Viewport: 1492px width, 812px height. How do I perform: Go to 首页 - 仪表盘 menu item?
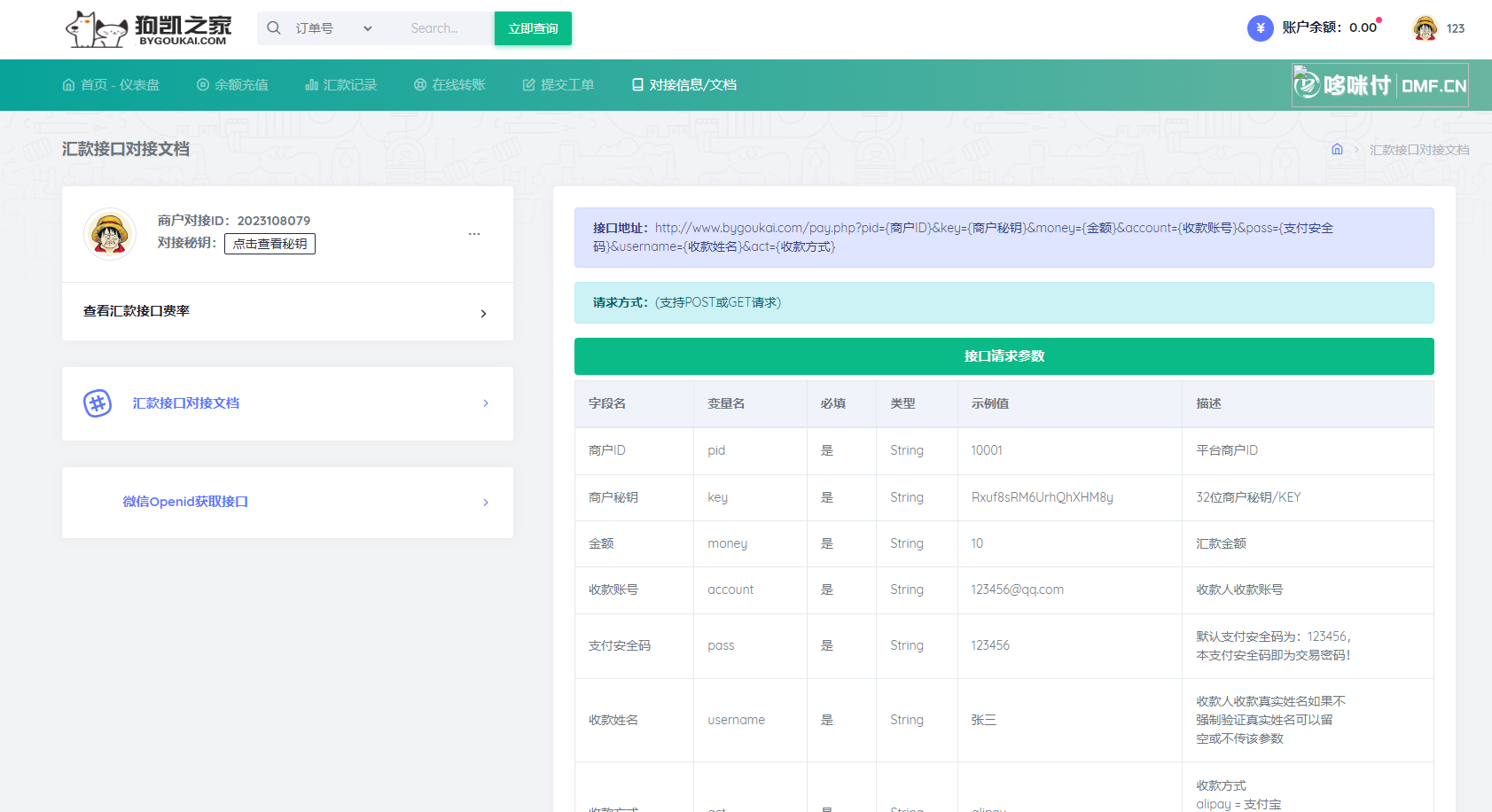click(111, 85)
